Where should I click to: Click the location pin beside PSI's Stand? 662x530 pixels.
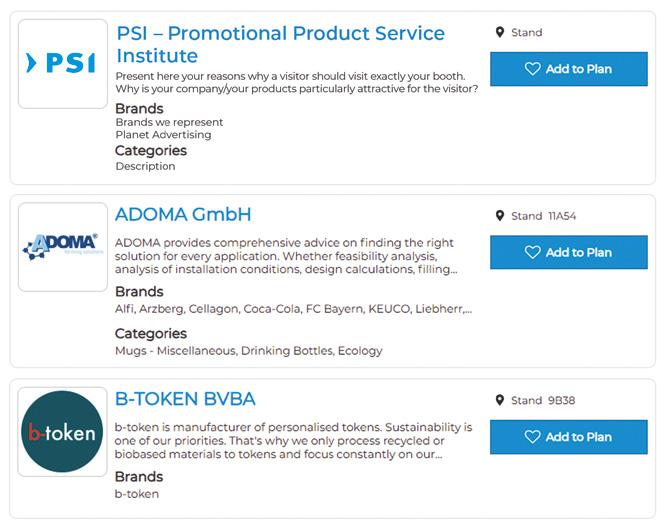point(500,33)
